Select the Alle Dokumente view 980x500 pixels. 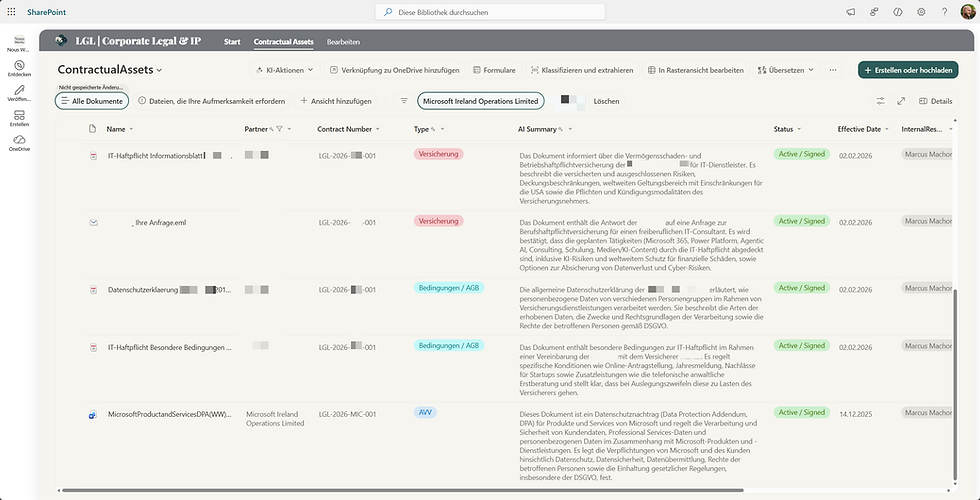(92, 101)
